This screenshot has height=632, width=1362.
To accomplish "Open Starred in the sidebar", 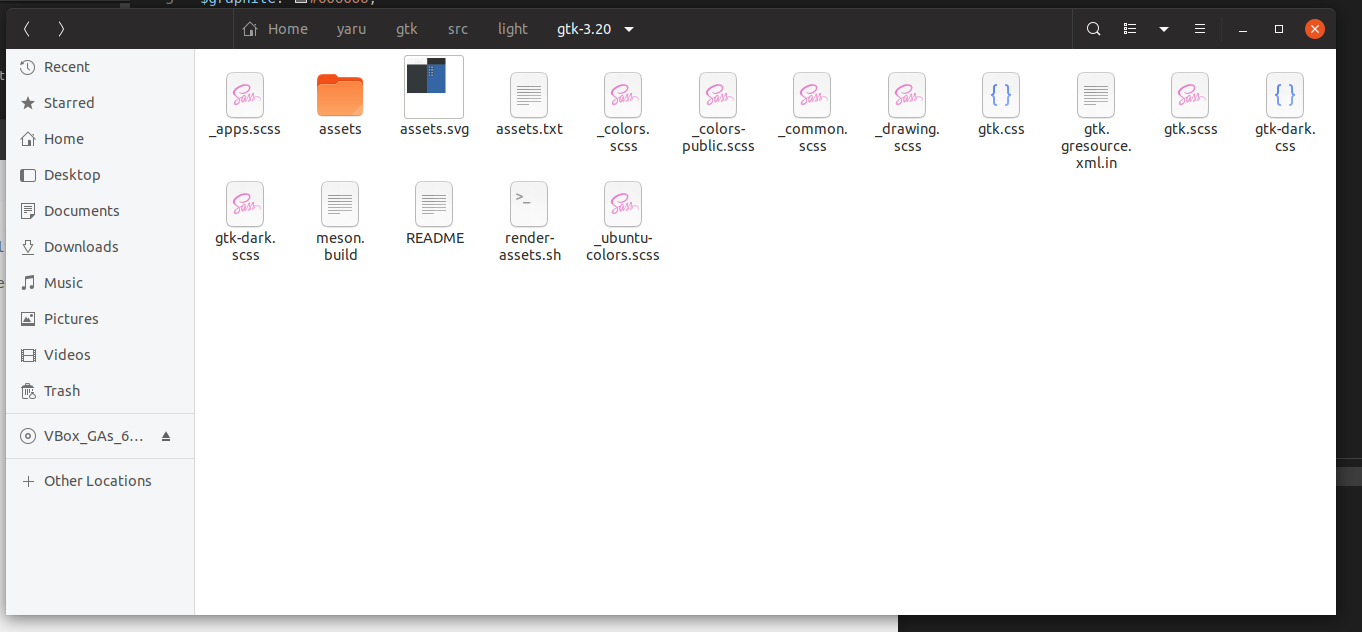I will [100, 103].
